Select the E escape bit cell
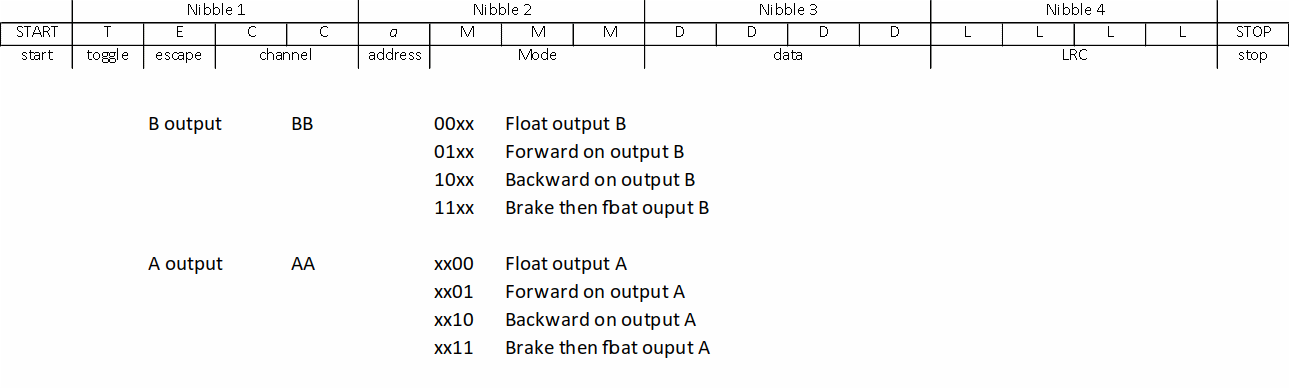Screen dimensions: 1289x388 [x=179, y=32]
